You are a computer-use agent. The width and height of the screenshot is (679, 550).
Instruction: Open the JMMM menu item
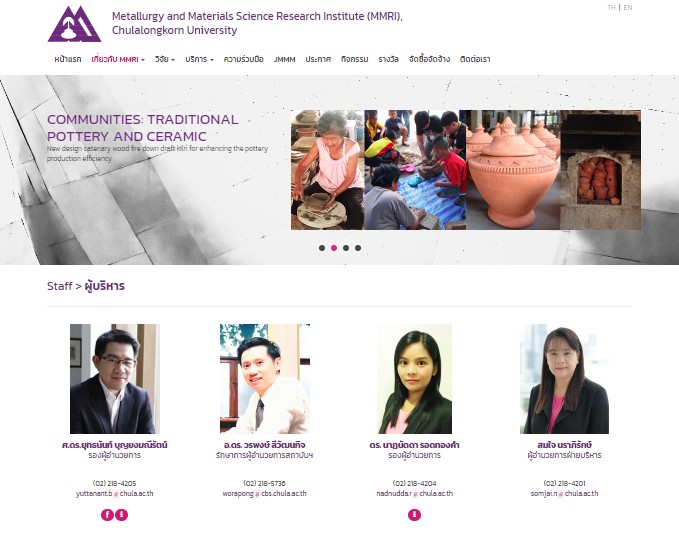[285, 59]
